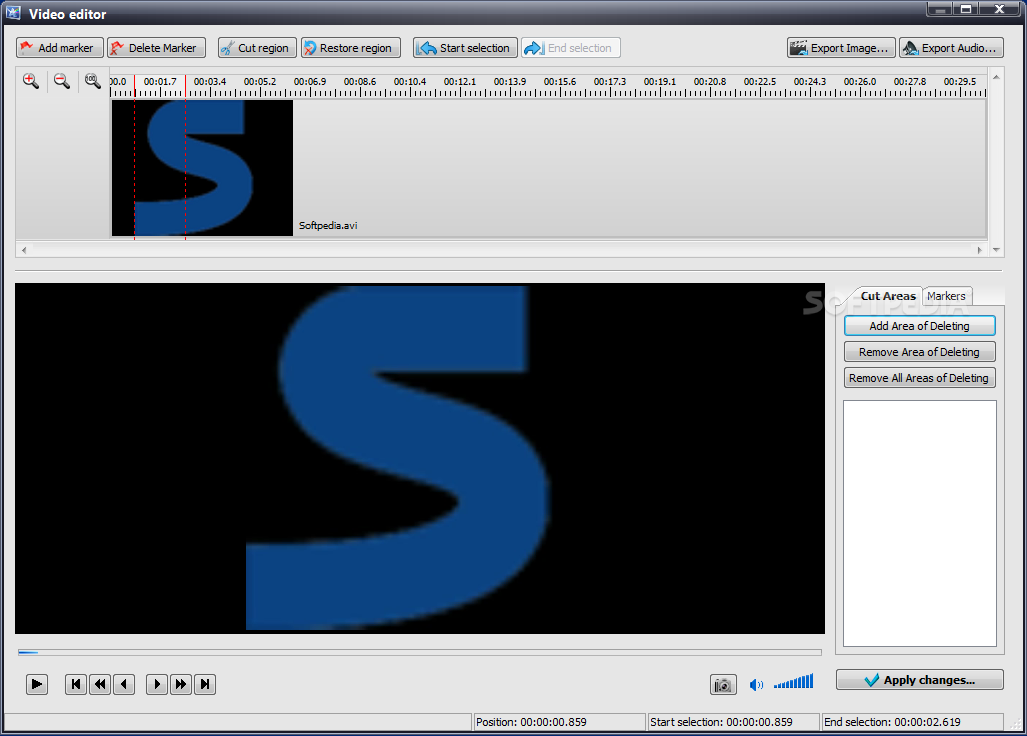Click the video preview frame

coord(420,458)
